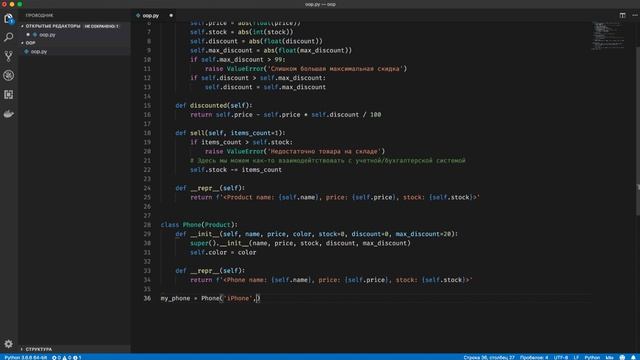
Task: Click the minimap code overview
Action: coord(608,36)
